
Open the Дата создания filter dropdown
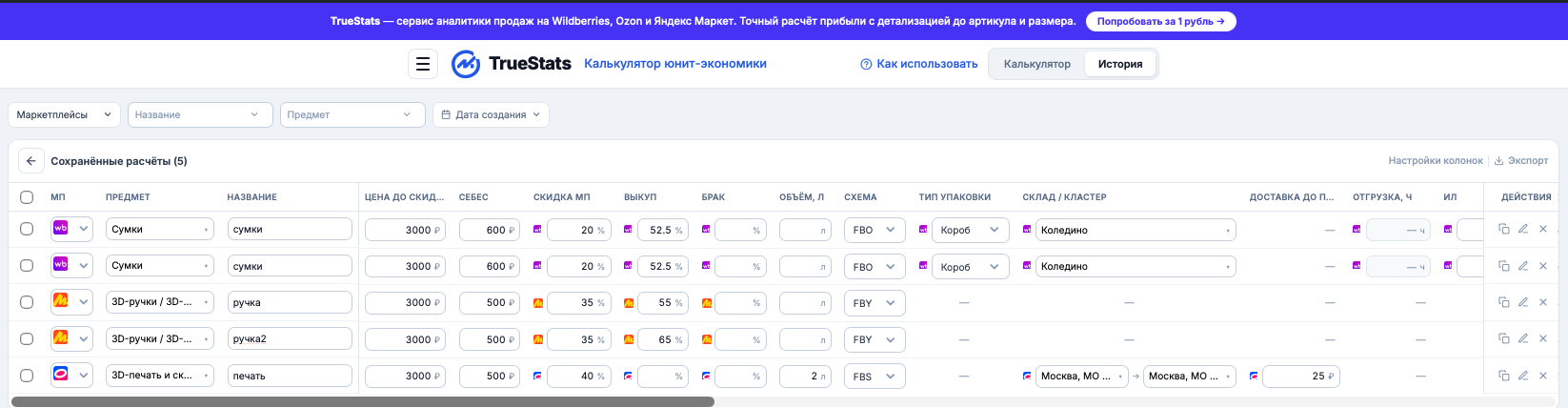[x=491, y=114]
